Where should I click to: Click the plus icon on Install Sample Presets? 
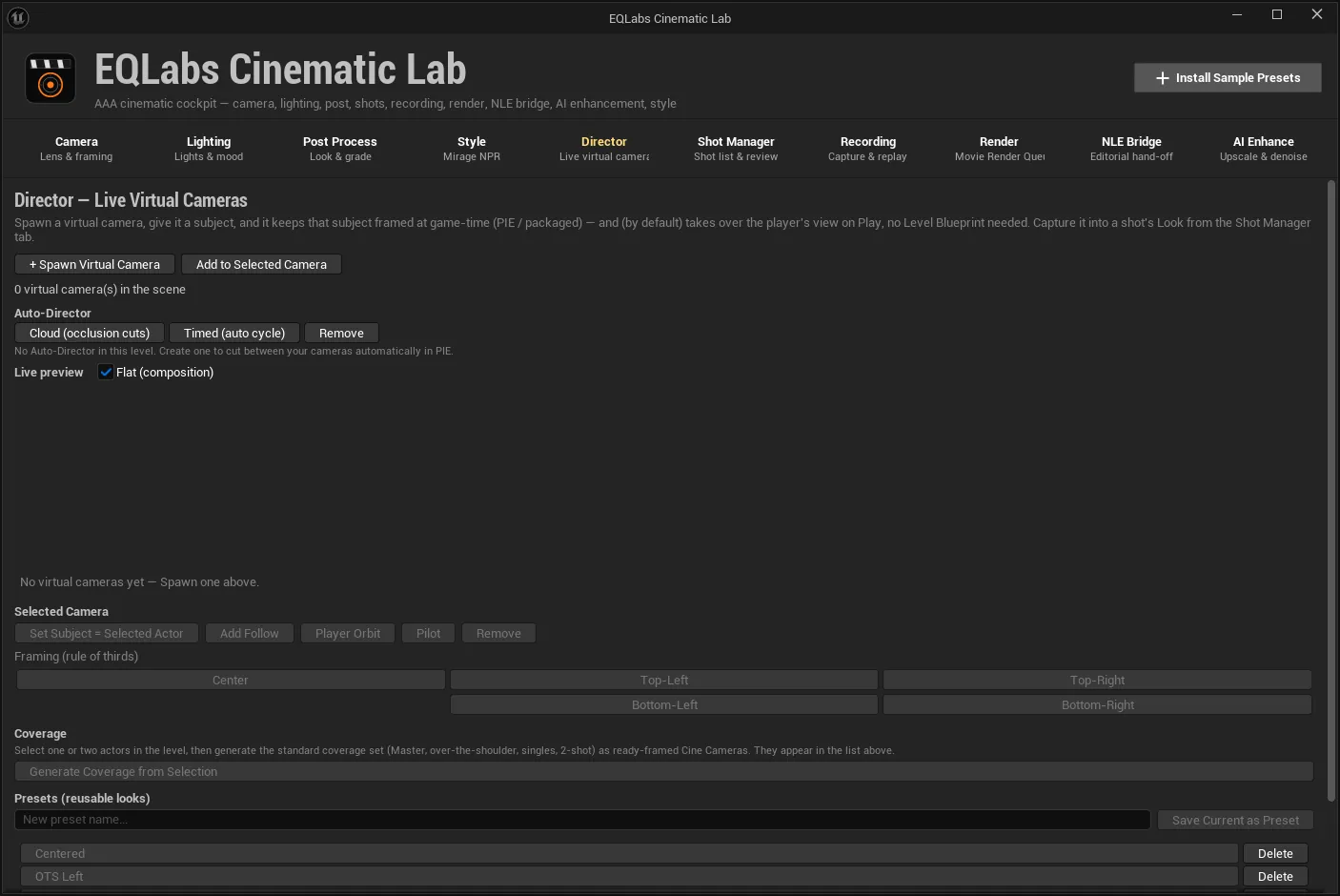[x=1162, y=78]
